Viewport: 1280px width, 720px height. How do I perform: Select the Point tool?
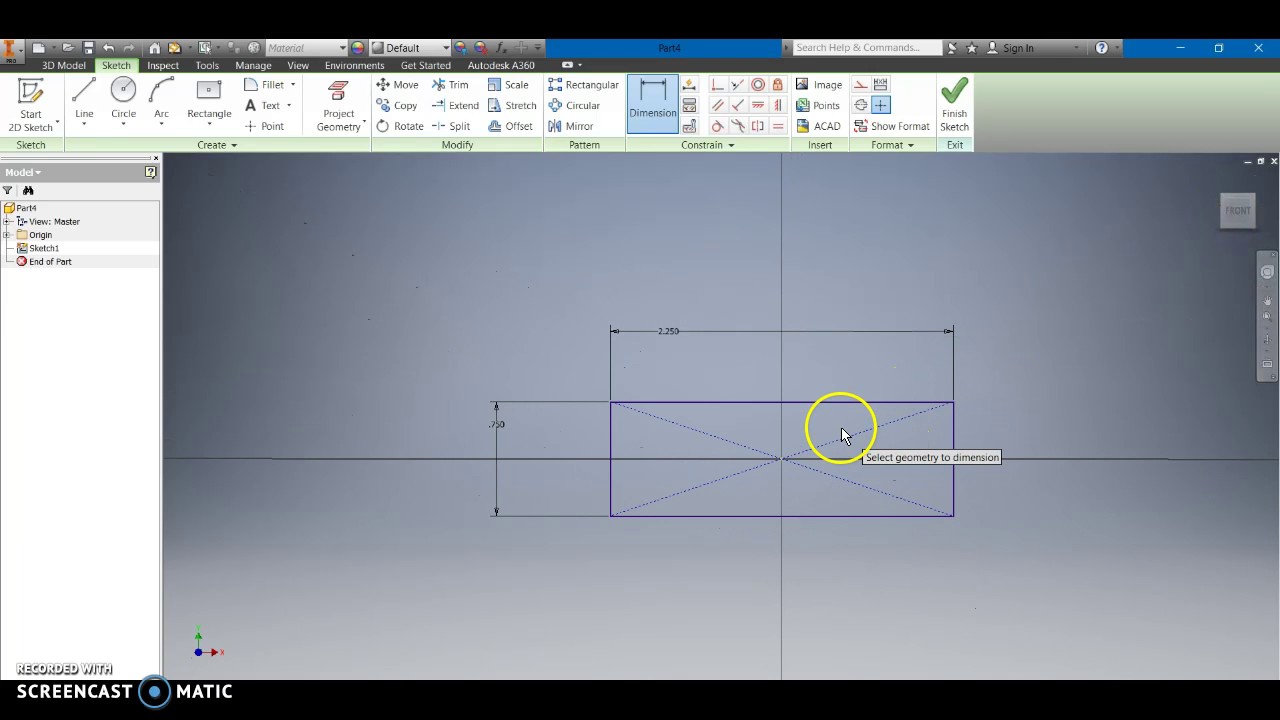264,126
